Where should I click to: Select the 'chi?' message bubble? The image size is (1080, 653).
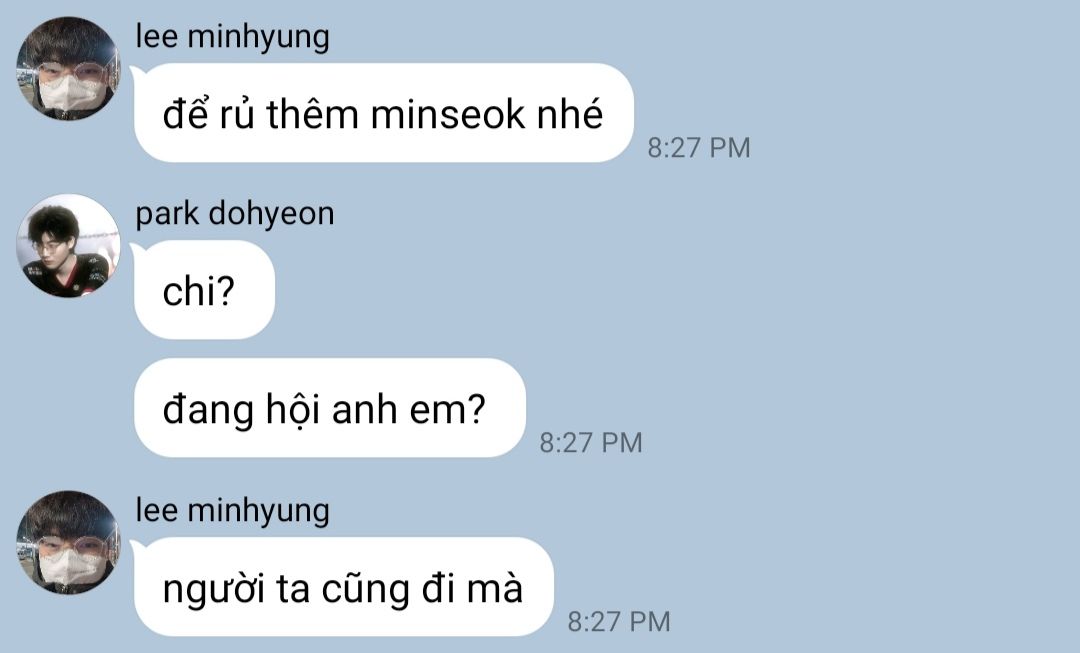(x=205, y=290)
